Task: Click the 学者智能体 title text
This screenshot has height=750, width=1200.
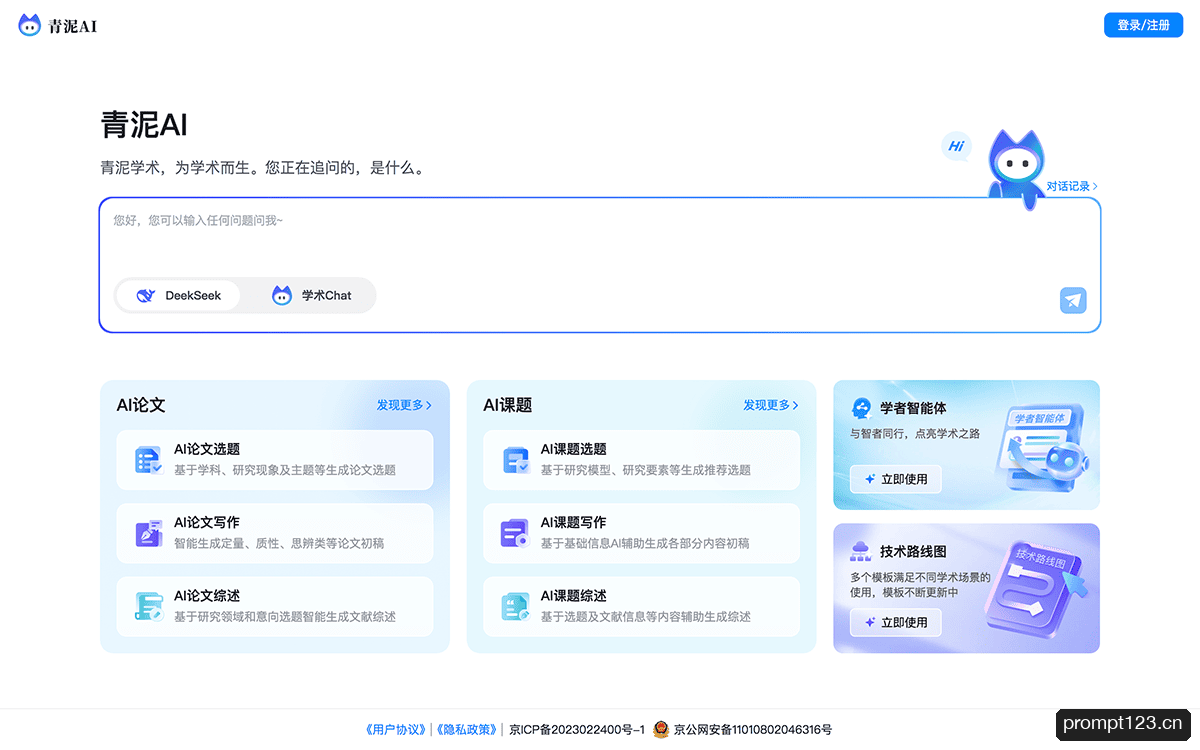Action: [x=913, y=408]
